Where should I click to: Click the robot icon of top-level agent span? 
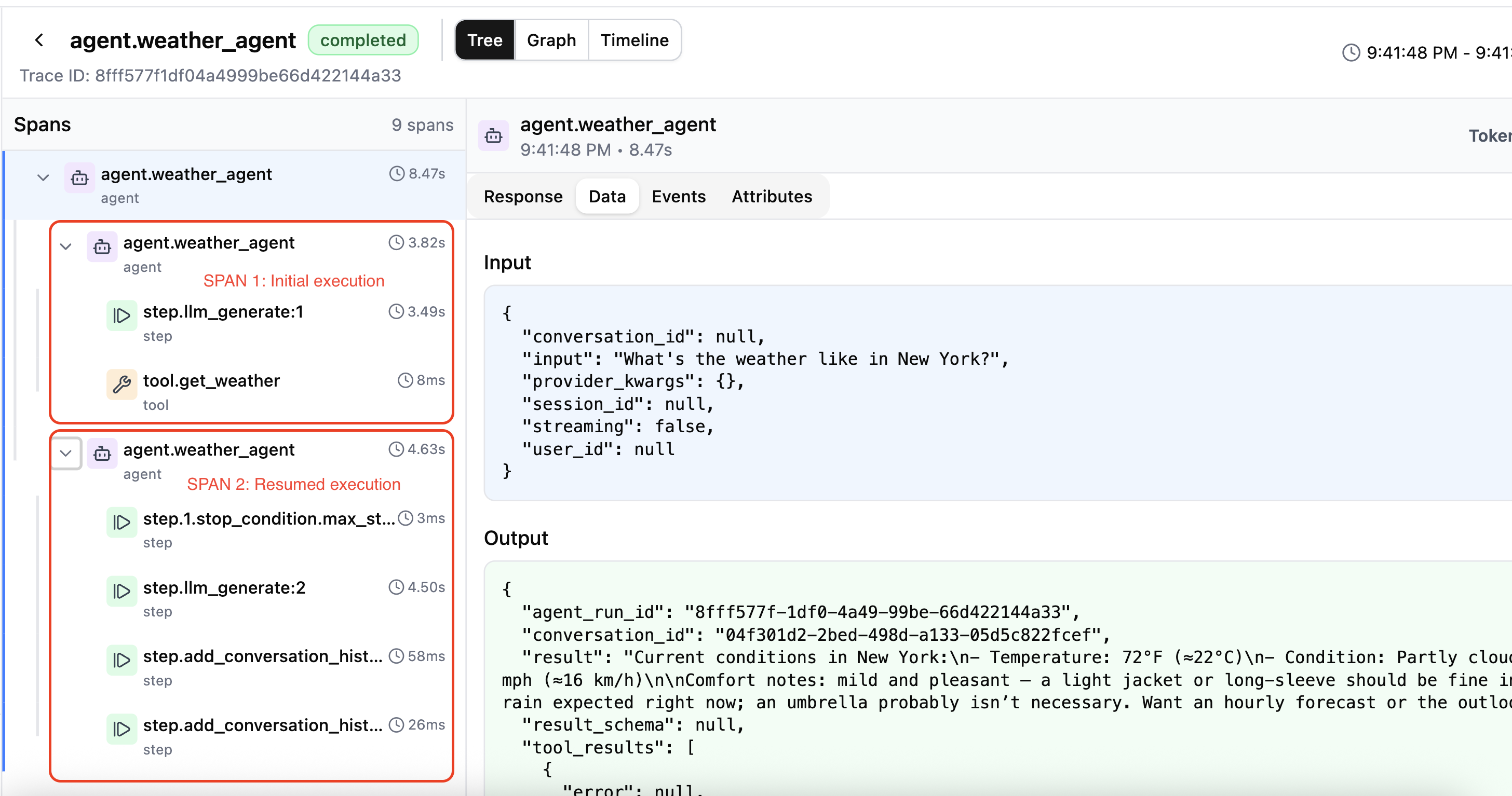pyautogui.click(x=79, y=178)
